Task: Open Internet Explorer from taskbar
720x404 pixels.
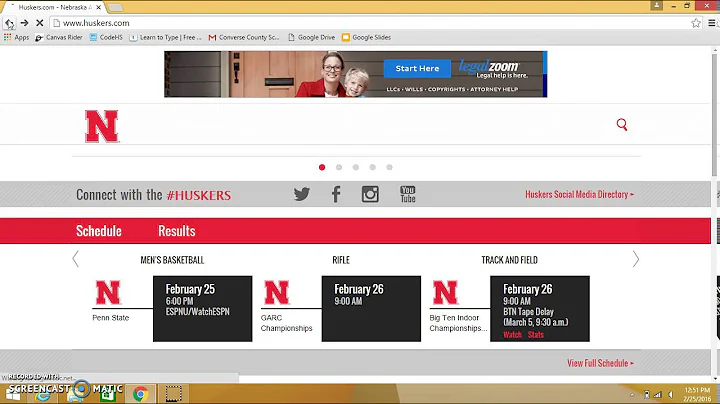Action: coord(43,394)
